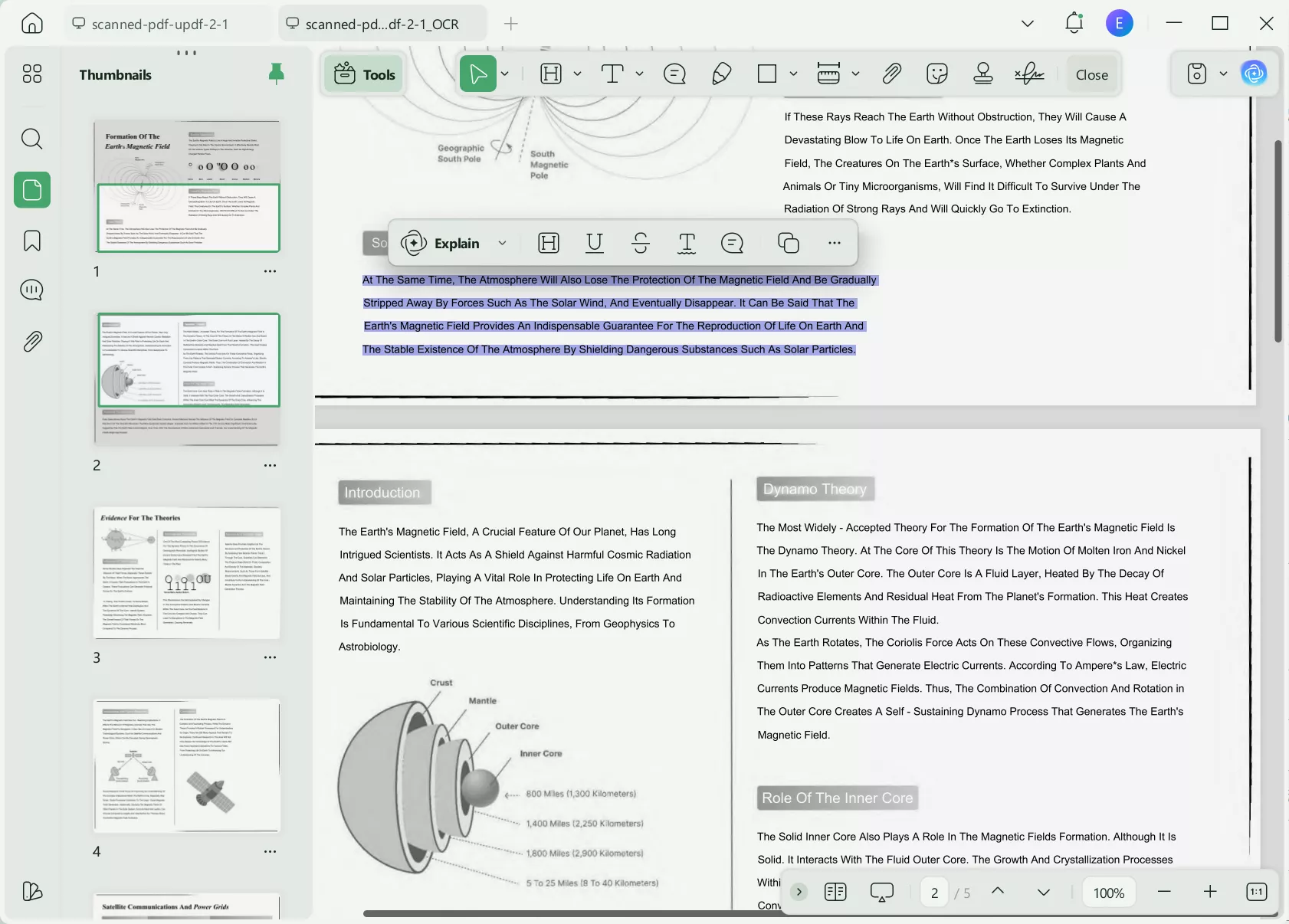Viewport: 1289px width, 924px height.
Task: Open the Tools panel
Action: click(x=362, y=74)
